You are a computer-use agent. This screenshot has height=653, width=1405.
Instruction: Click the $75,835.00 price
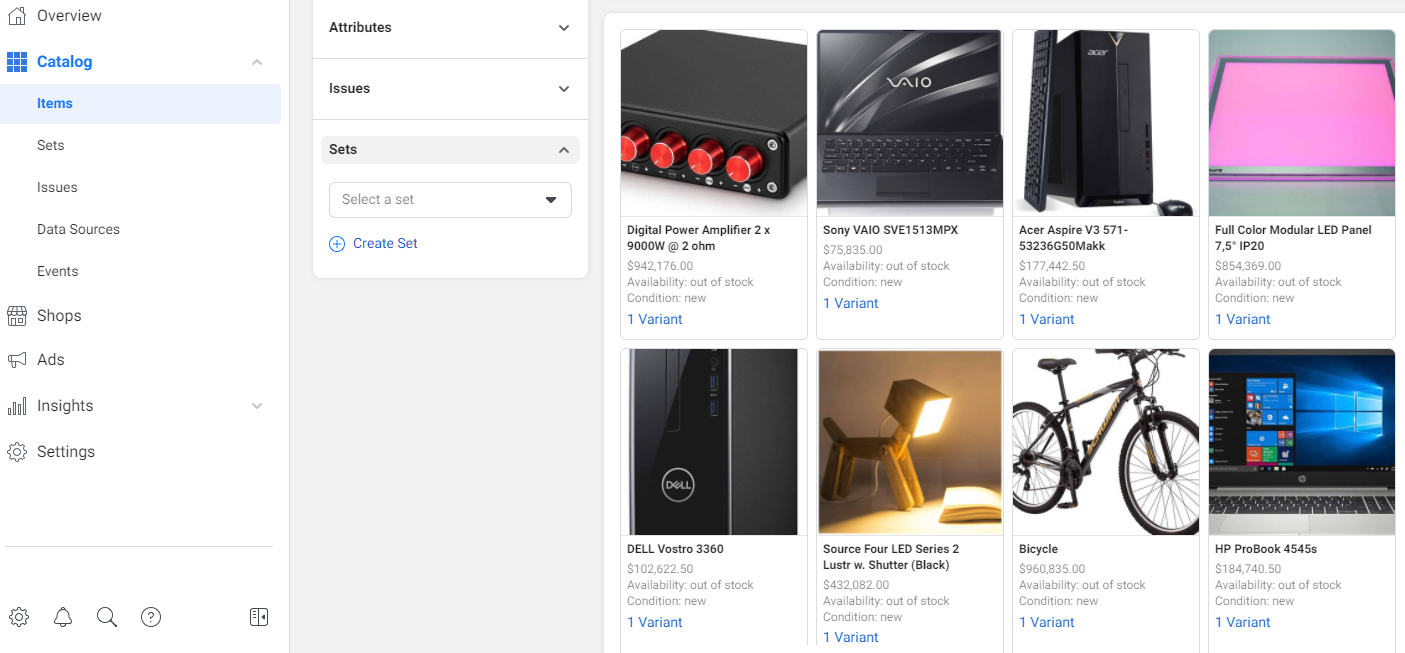853,250
